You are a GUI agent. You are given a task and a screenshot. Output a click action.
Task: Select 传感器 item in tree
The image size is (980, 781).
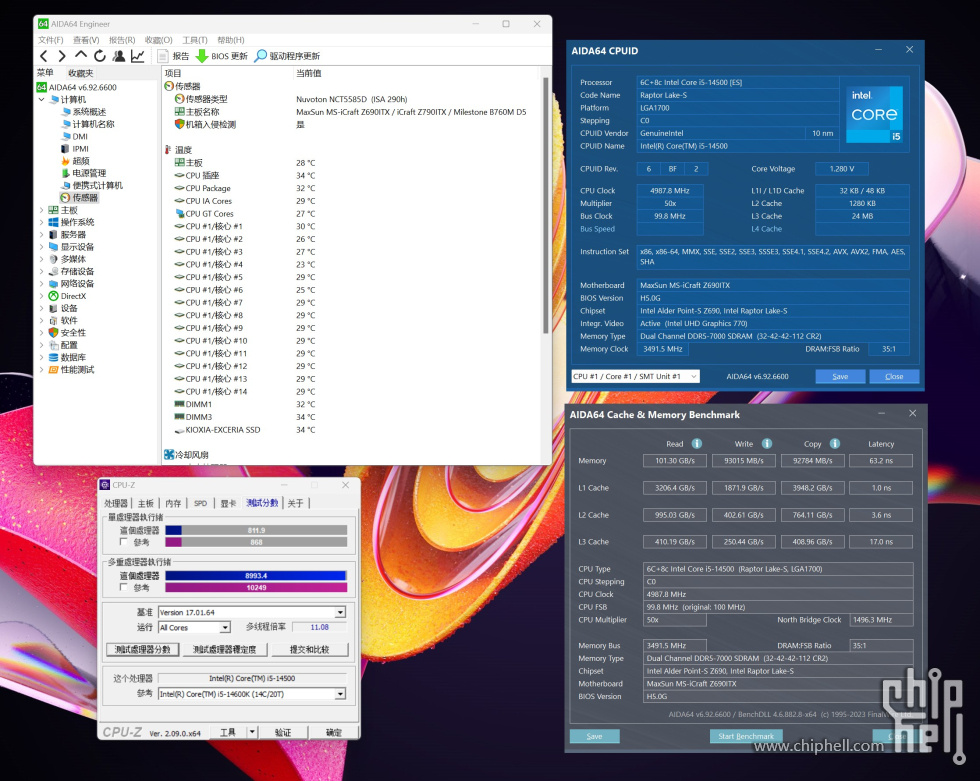(x=79, y=197)
